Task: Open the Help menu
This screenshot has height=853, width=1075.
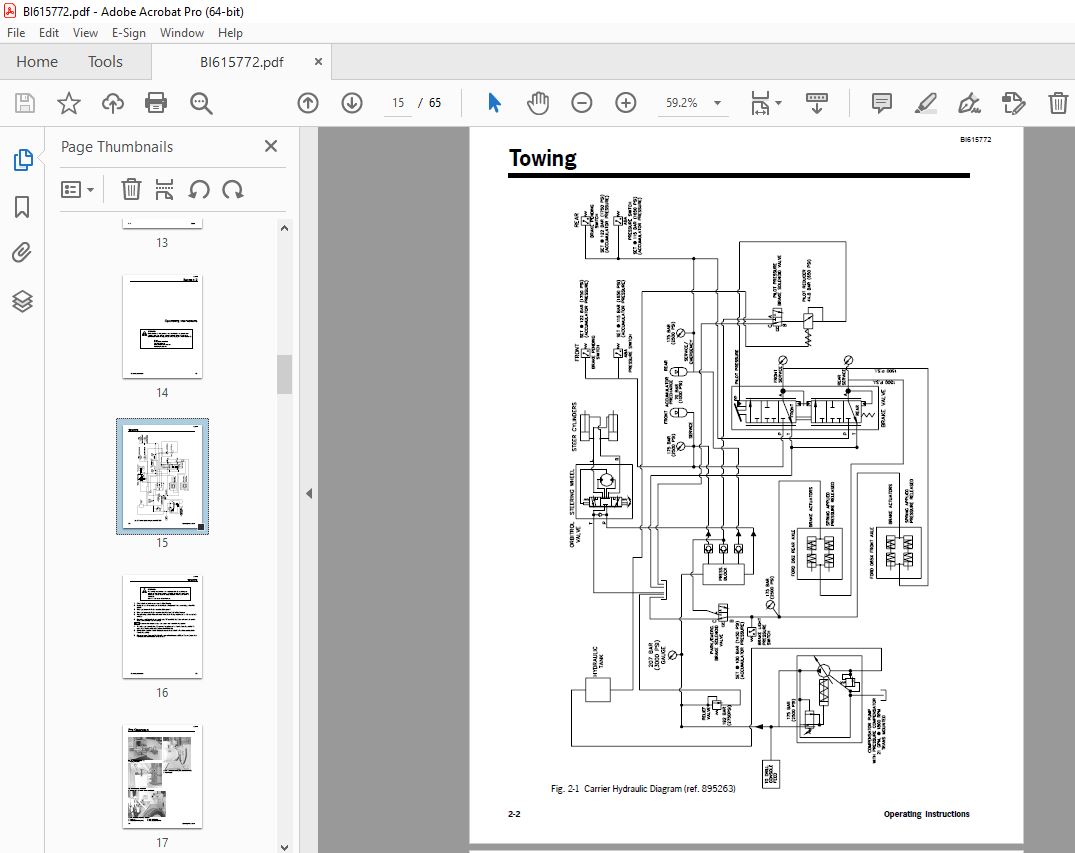Action: tap(230, 33)
